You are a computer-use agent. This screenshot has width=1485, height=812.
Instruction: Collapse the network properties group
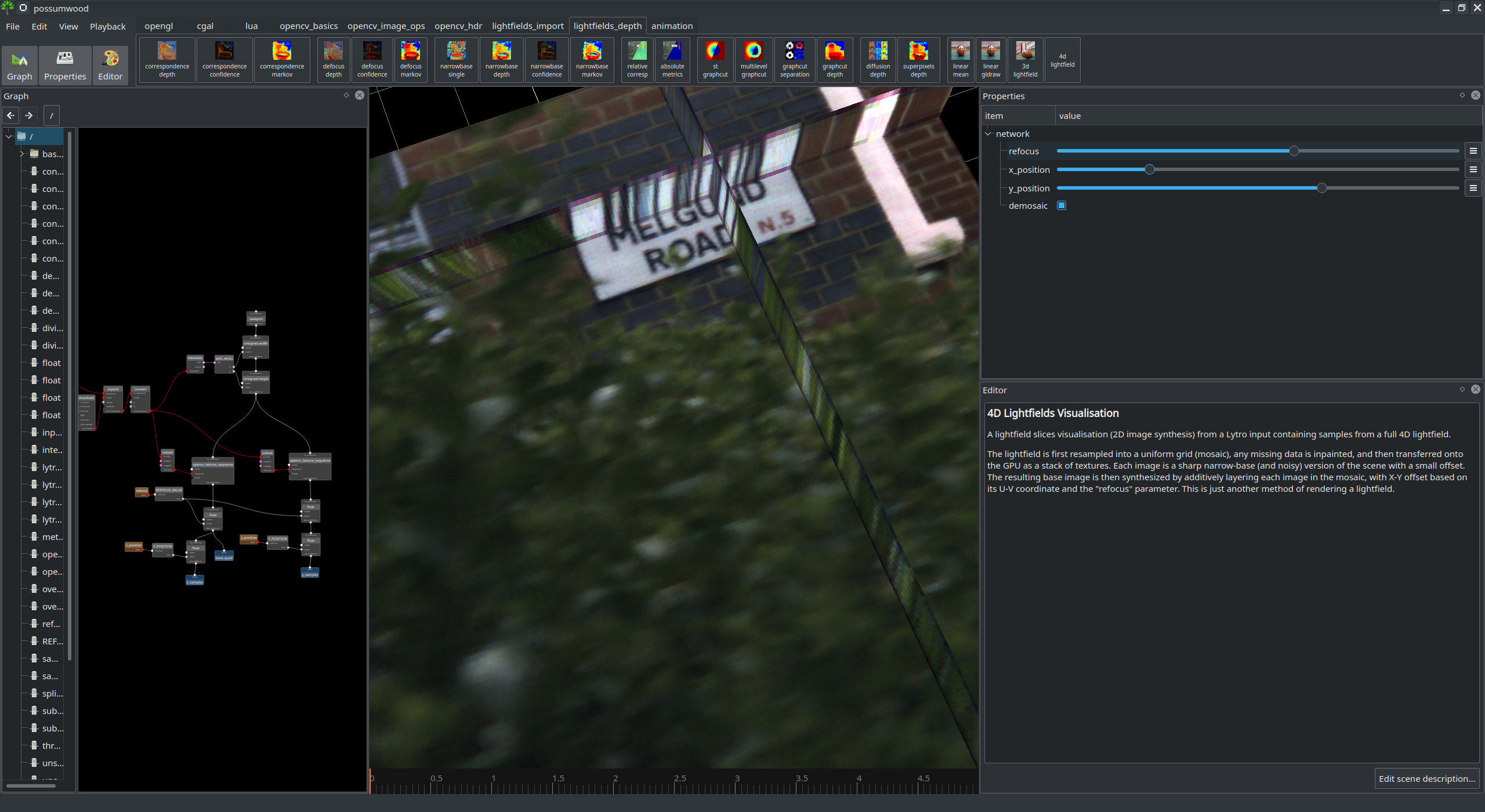pos(988,134)
